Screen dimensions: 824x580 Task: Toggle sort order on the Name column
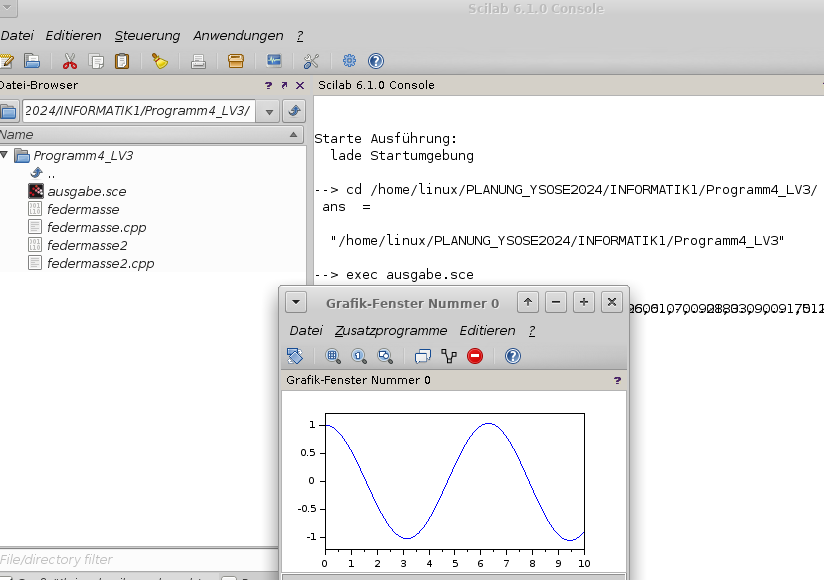click(293, 135)
